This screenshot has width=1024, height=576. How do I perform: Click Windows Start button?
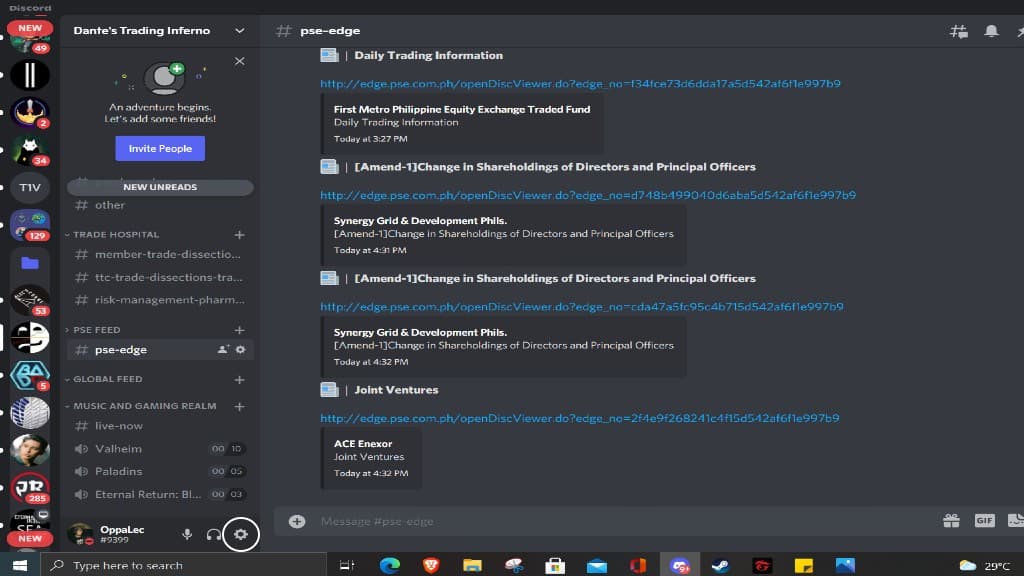tap(20, 566)
